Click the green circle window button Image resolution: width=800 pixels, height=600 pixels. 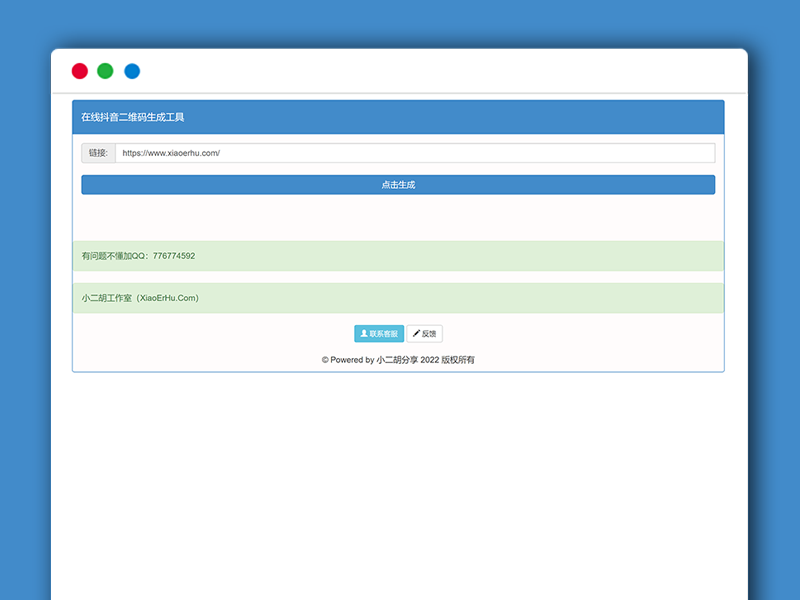point(105,71)
